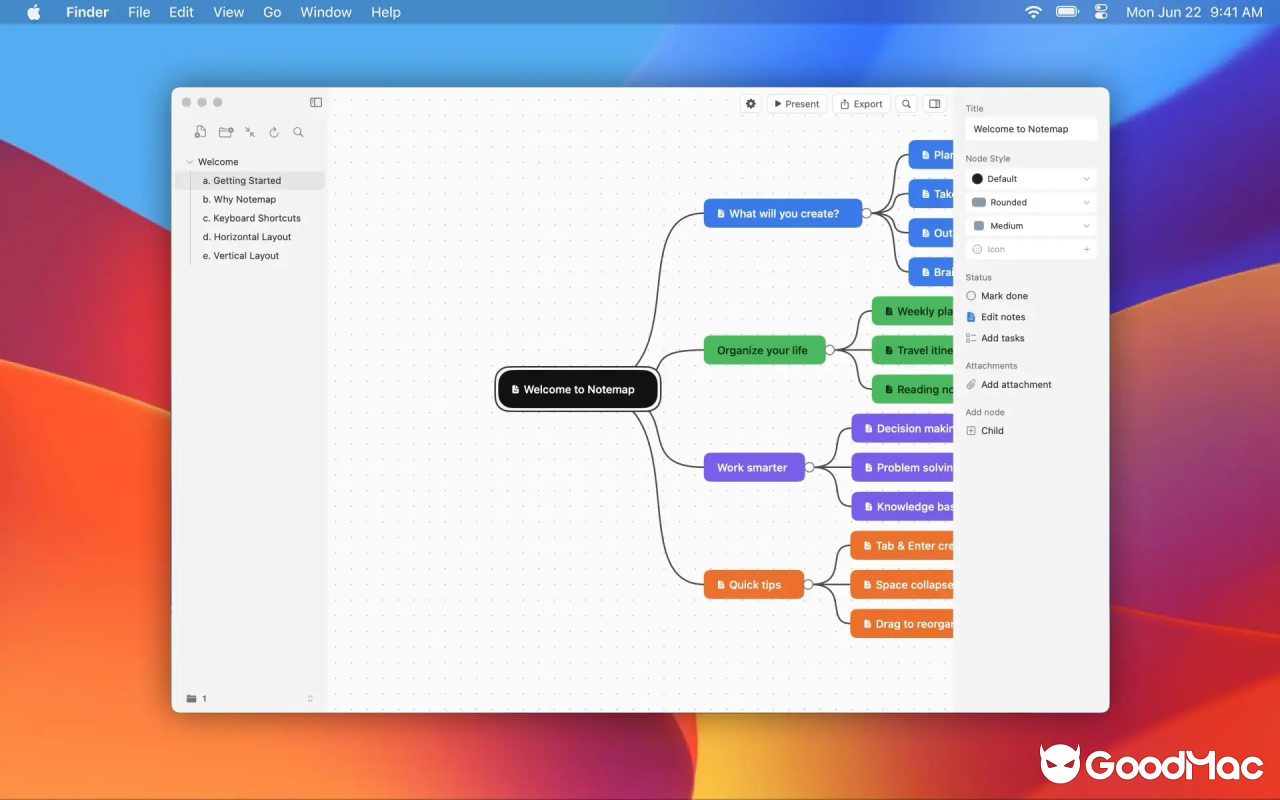1280x800 pixels.
Task: Click the Edit notes document icon
Action: click(x=971, y=317)
